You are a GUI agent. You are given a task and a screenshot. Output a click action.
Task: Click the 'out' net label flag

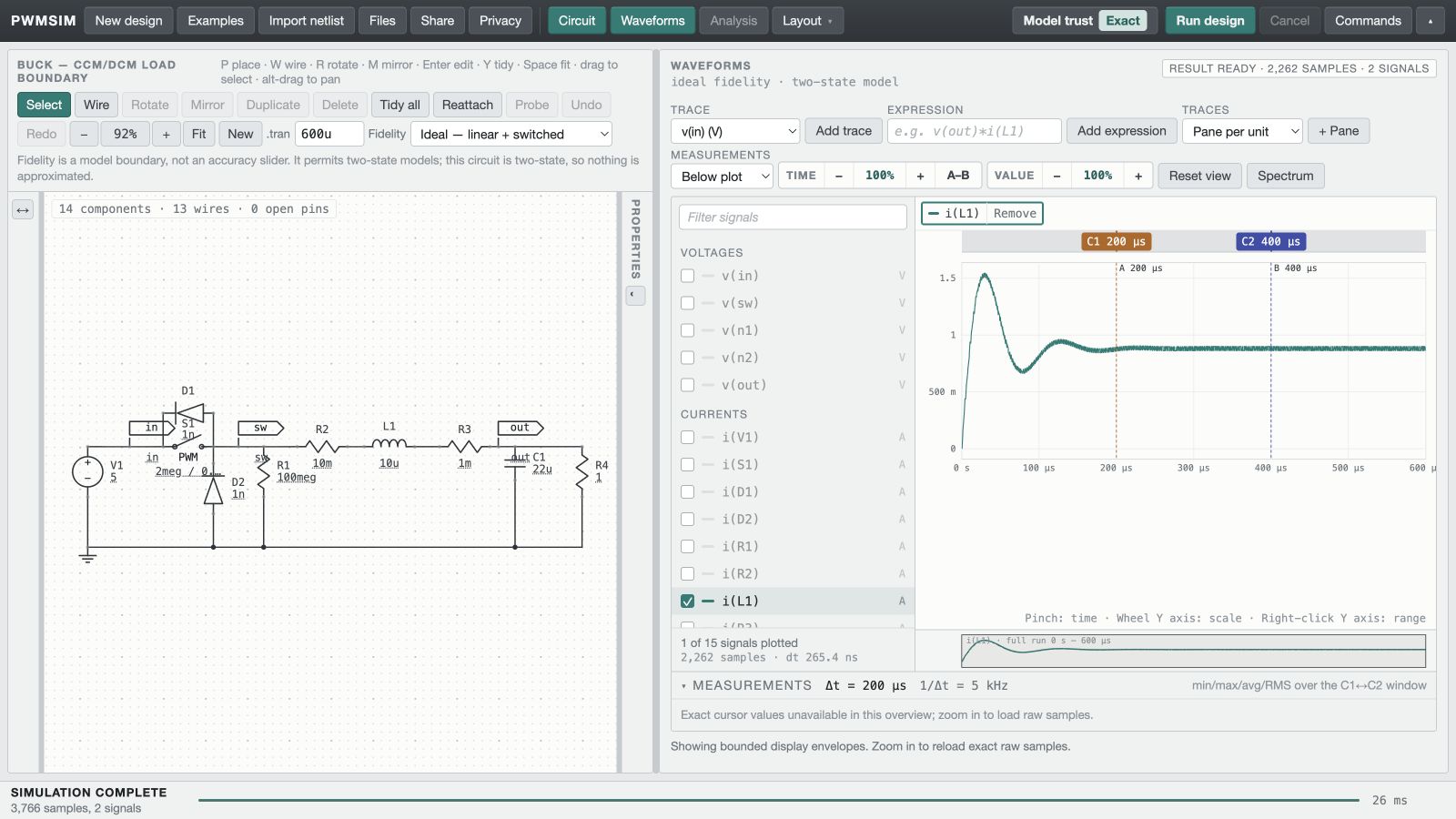[521, 428]
